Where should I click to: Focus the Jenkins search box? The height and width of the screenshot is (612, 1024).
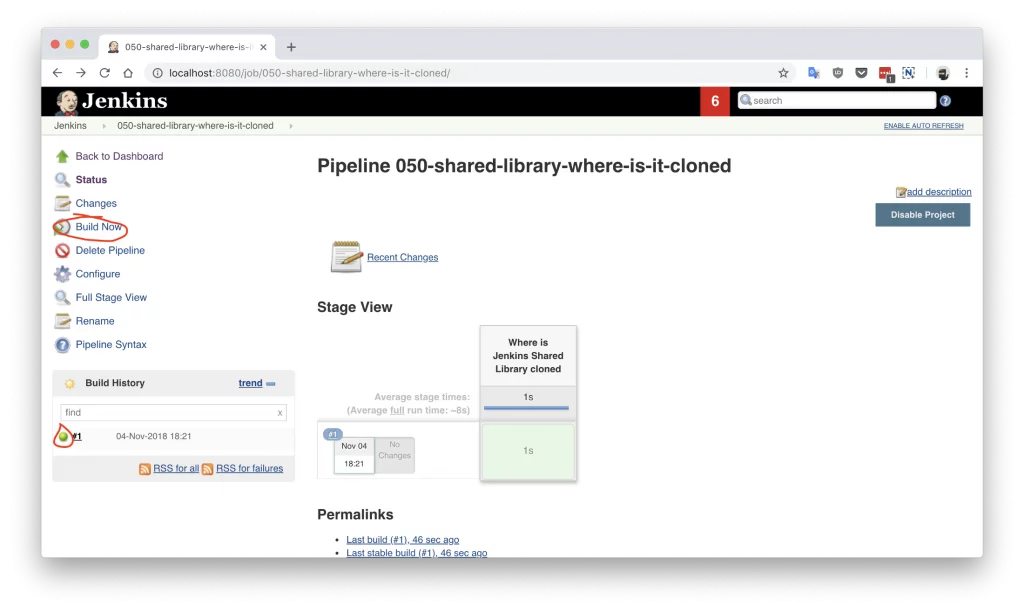(837, 101)
